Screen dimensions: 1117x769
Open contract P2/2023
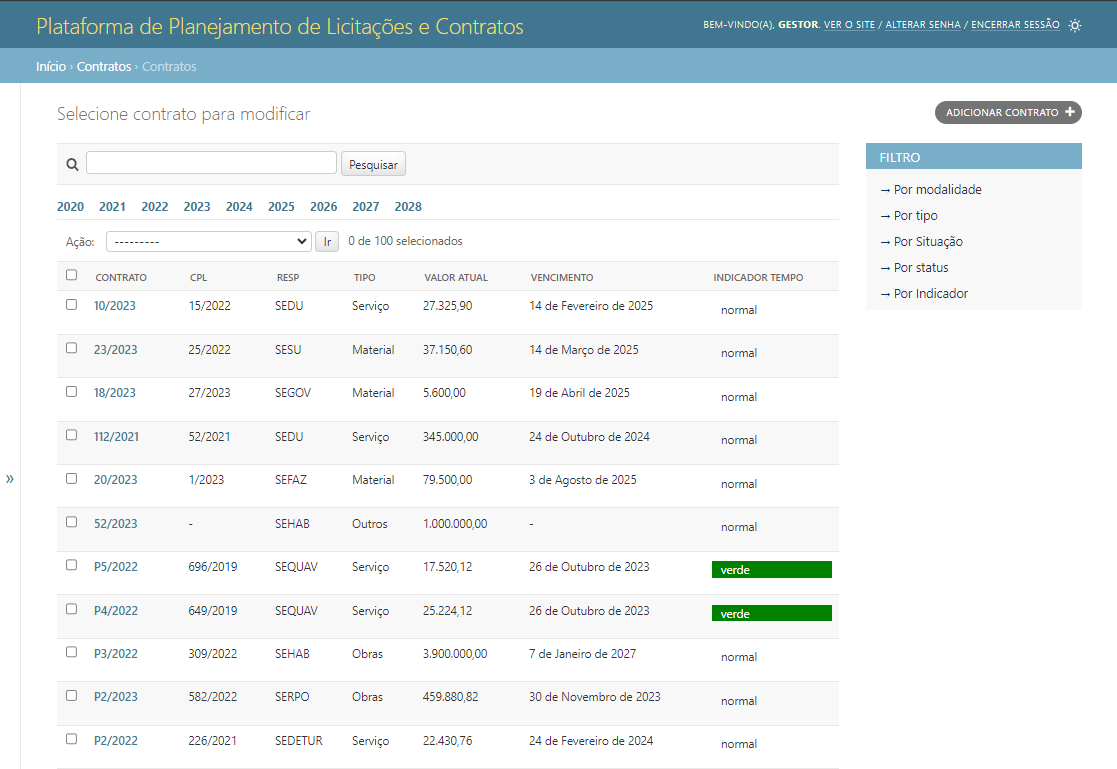116,696
